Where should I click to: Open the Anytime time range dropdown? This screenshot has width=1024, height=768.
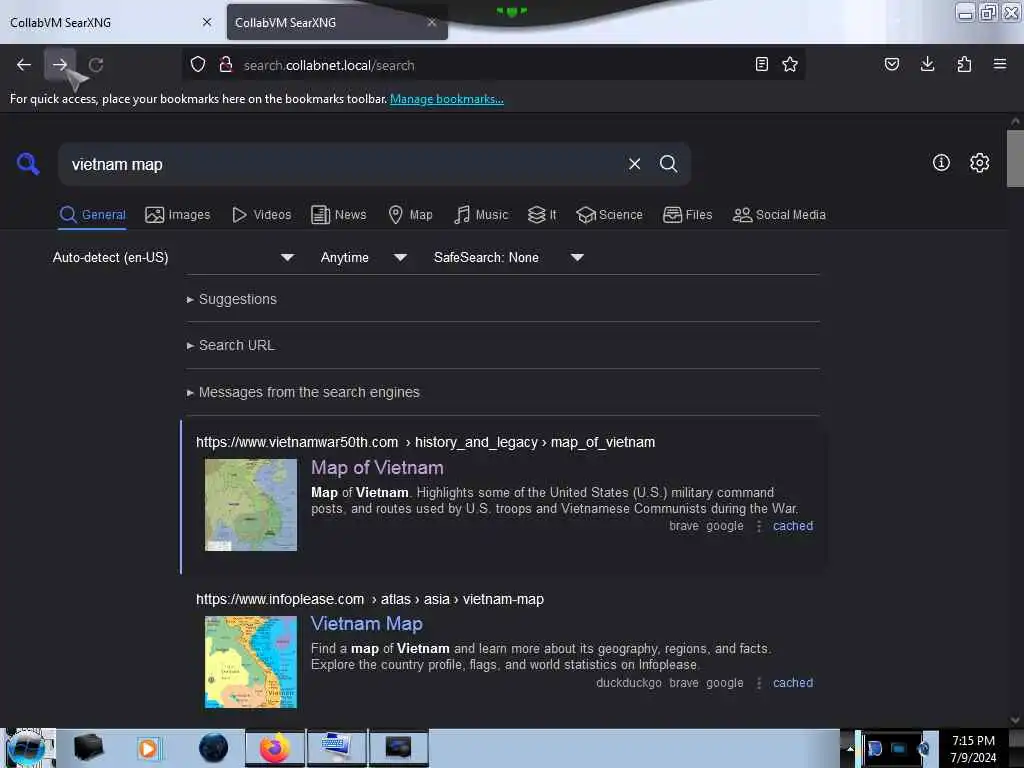coord(364,257)
